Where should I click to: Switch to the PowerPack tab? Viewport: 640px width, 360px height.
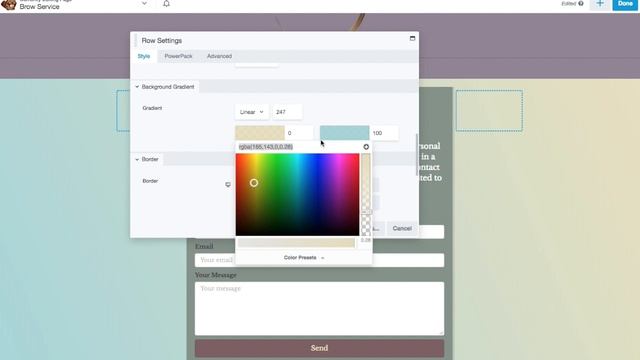click(x=178, y=56)
